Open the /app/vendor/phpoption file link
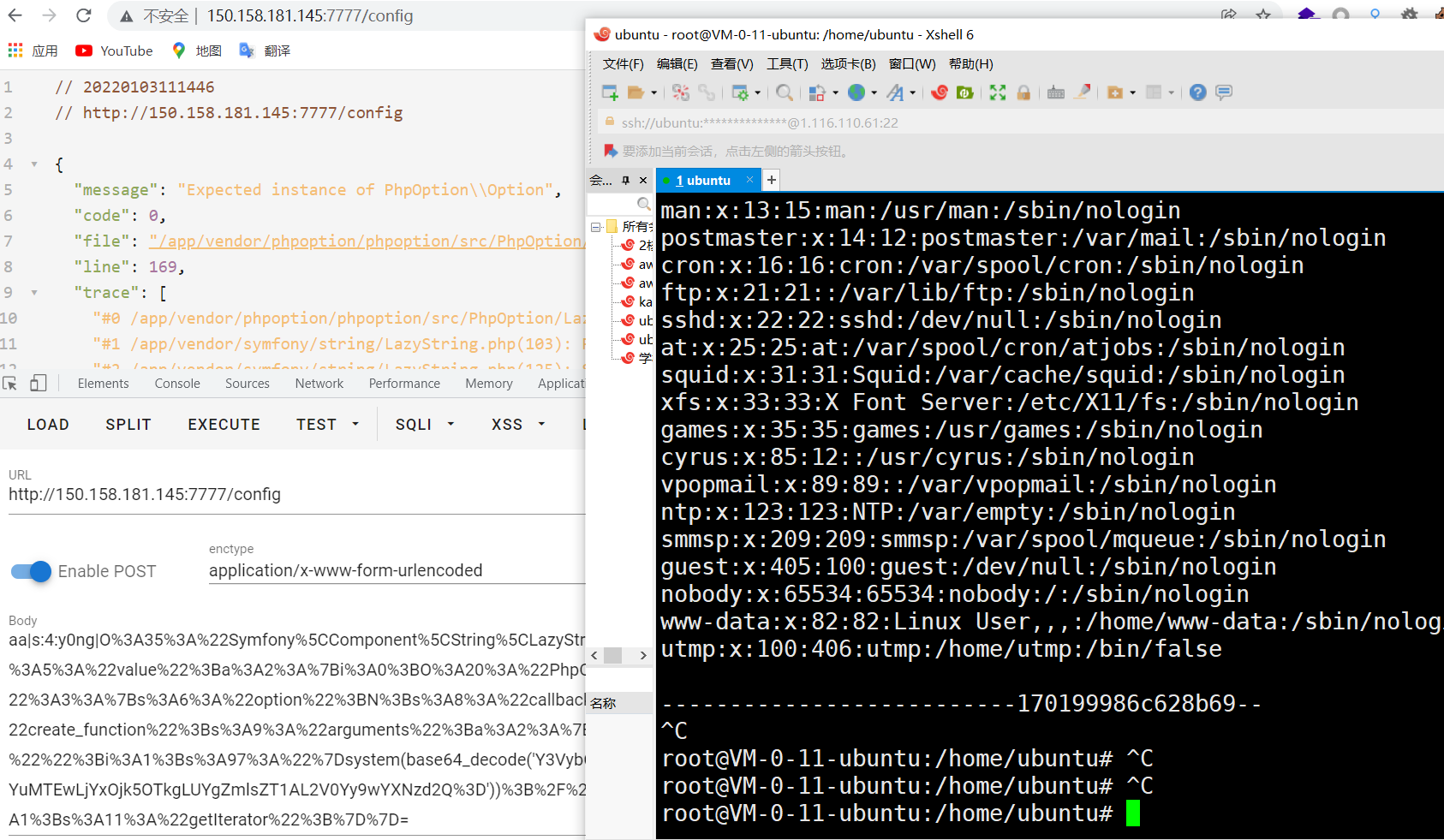 coord(367,241)
